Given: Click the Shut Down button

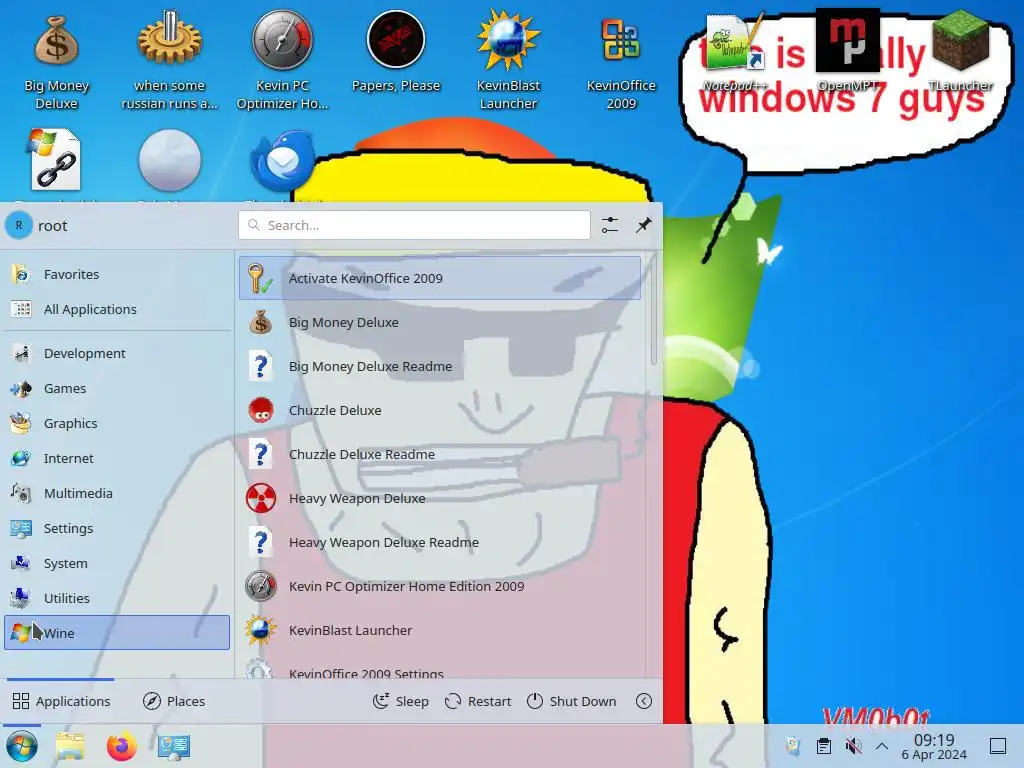Looking at the screenshot, I should 571,701.
